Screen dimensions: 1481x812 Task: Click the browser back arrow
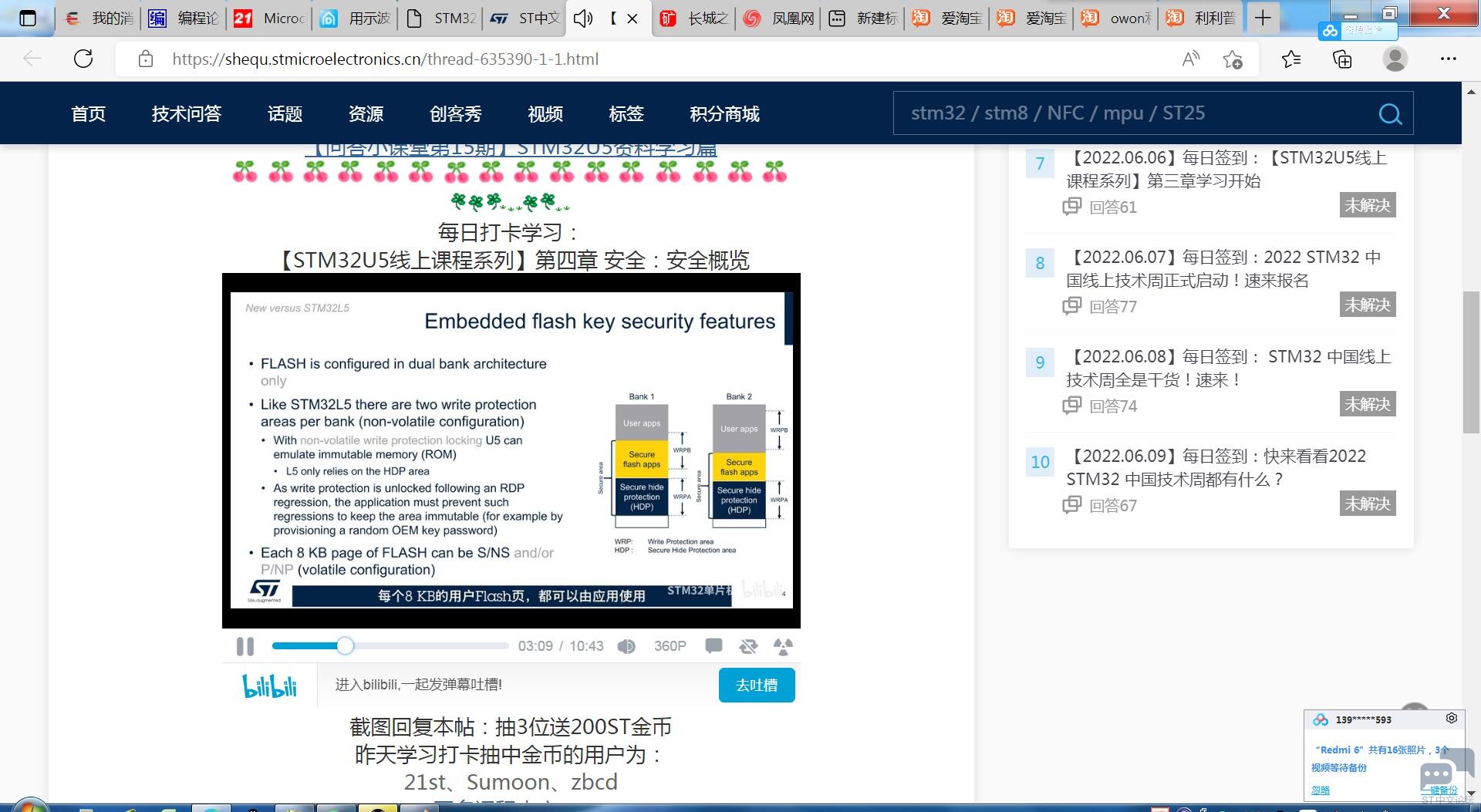tap(32, 59)
